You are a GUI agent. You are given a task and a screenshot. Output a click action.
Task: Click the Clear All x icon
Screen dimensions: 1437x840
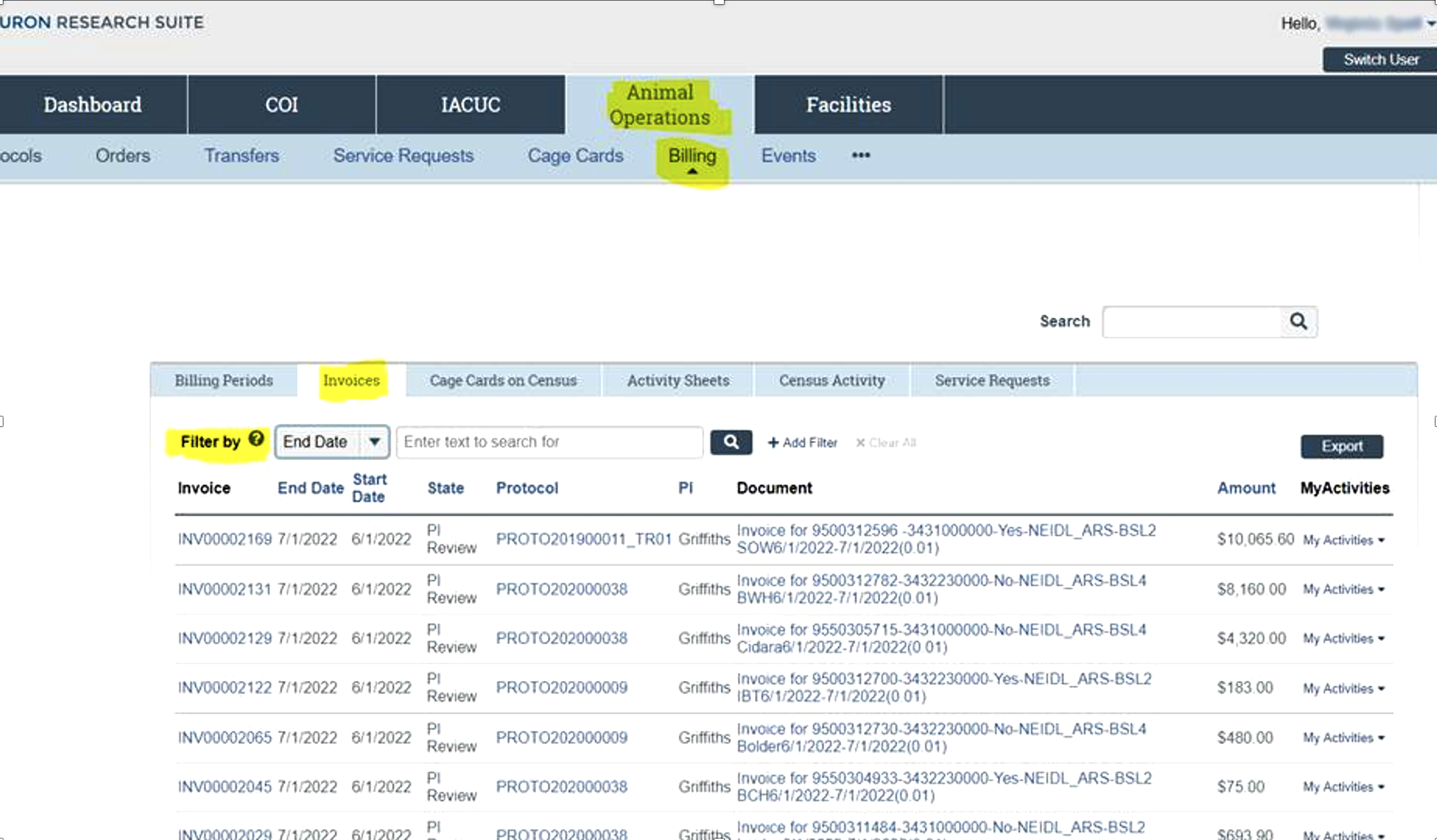(860, 443)
